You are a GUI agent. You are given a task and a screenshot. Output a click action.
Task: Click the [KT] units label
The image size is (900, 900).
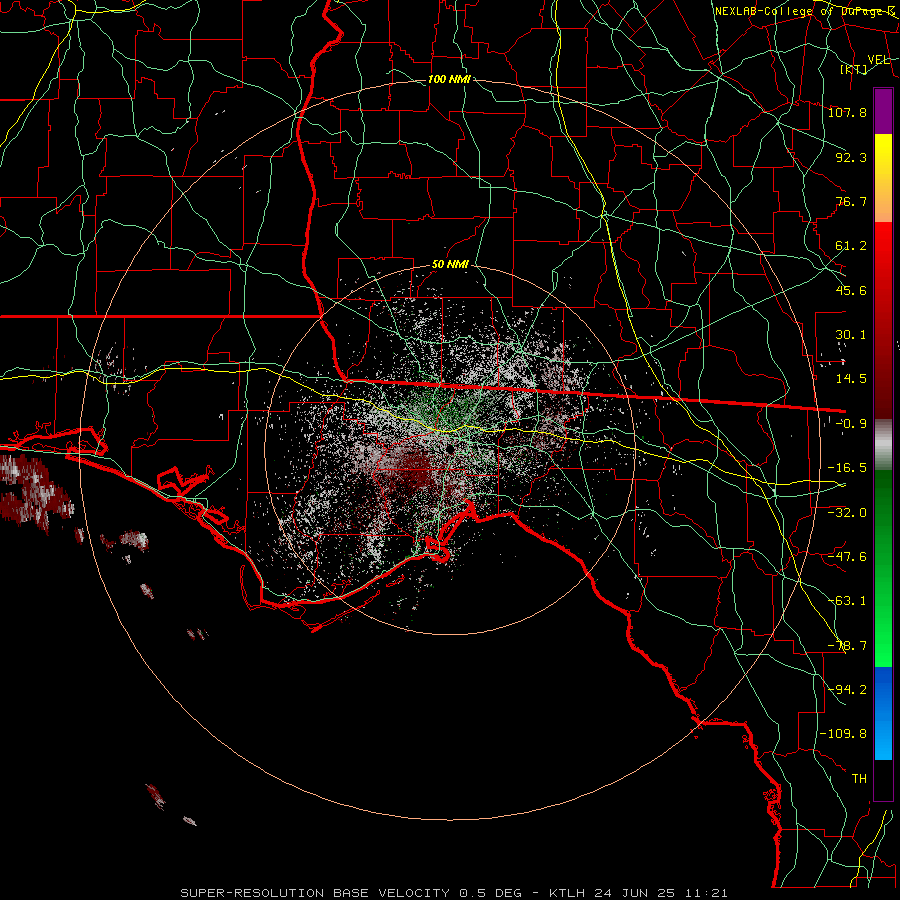tap(854, 69)
